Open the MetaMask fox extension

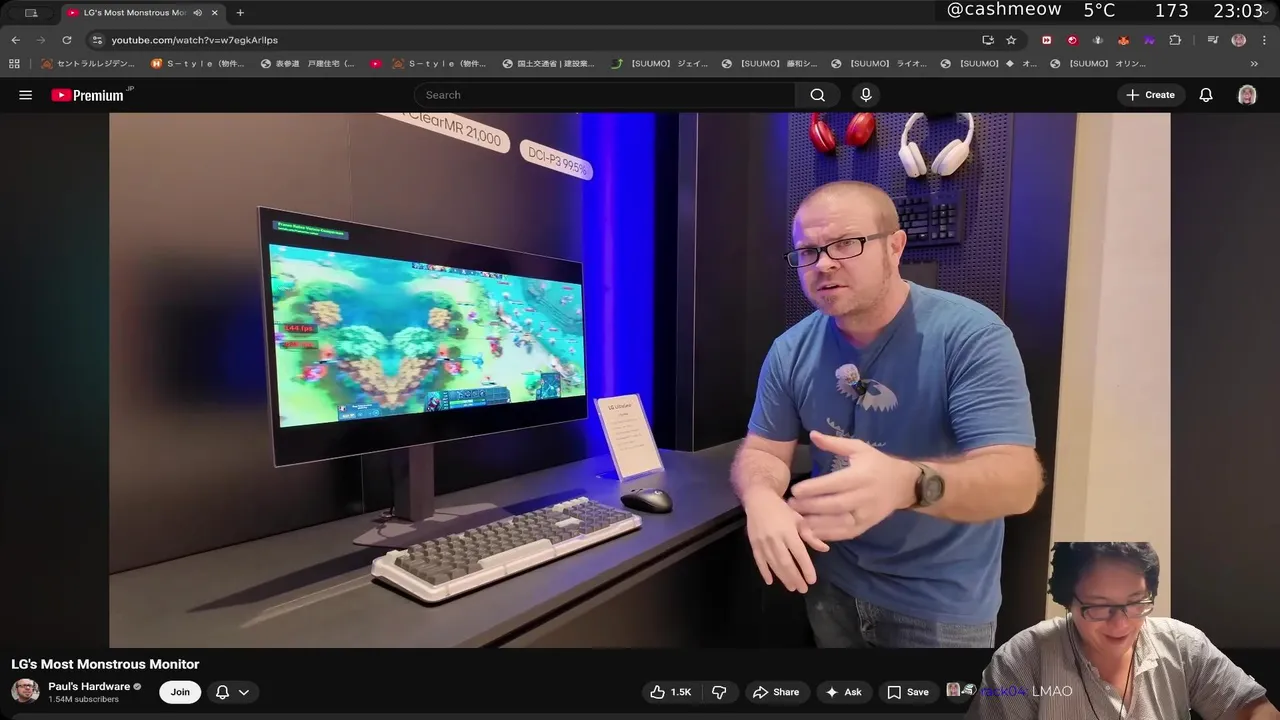pyautogui.click(x=1124, y=40)
